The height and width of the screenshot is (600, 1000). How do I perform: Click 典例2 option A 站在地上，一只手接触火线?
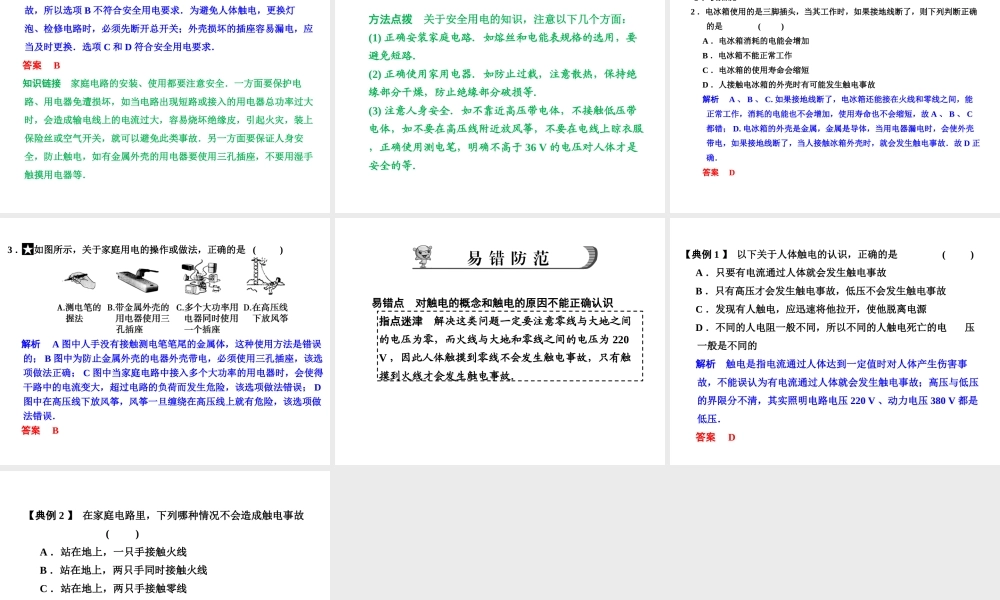[113, 552]
